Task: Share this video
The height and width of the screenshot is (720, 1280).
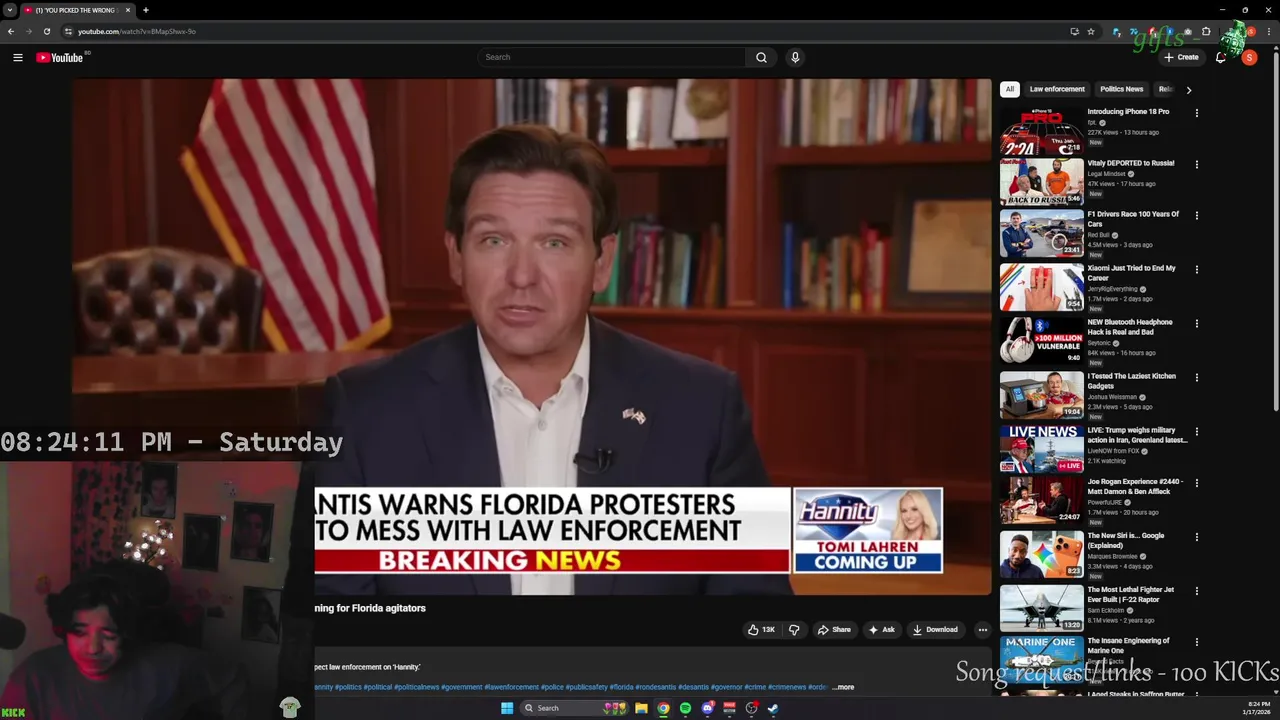Action: click(x=834, y=630)
